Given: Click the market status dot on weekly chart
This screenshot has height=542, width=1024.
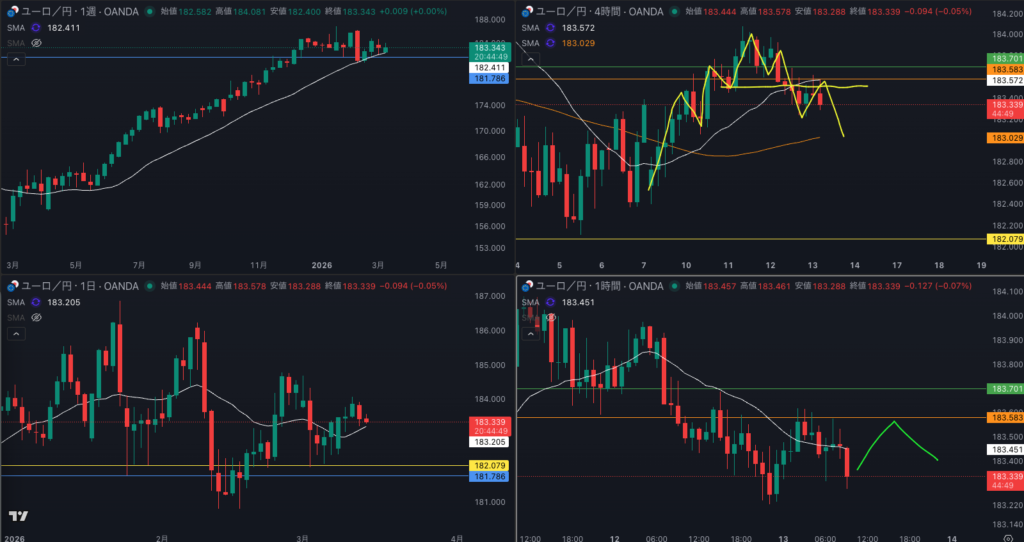Looking at the screenshot, I should (x=150, y=12).
